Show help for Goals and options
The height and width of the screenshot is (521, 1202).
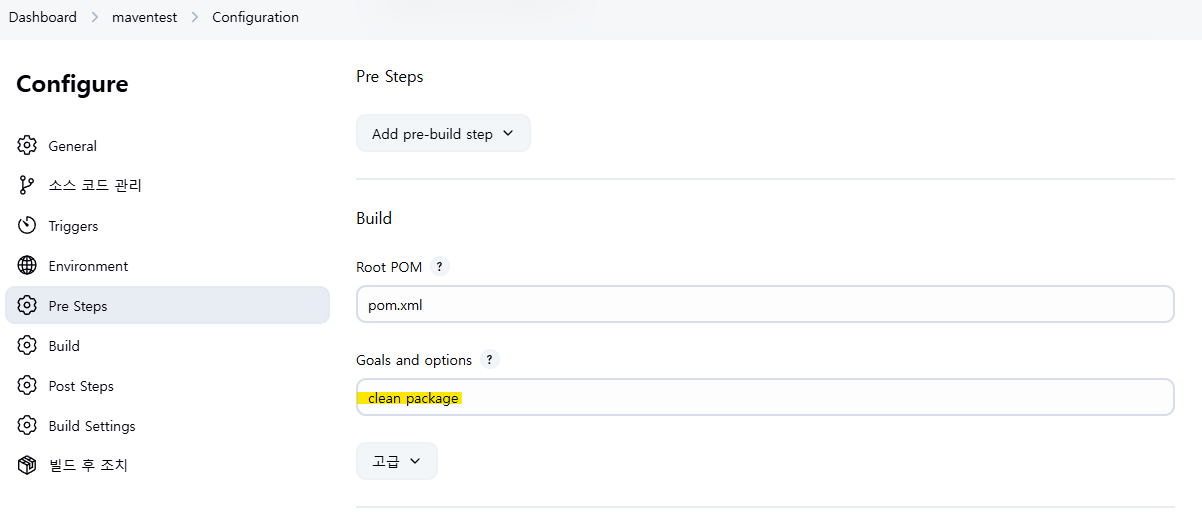[x=489, y=360]
